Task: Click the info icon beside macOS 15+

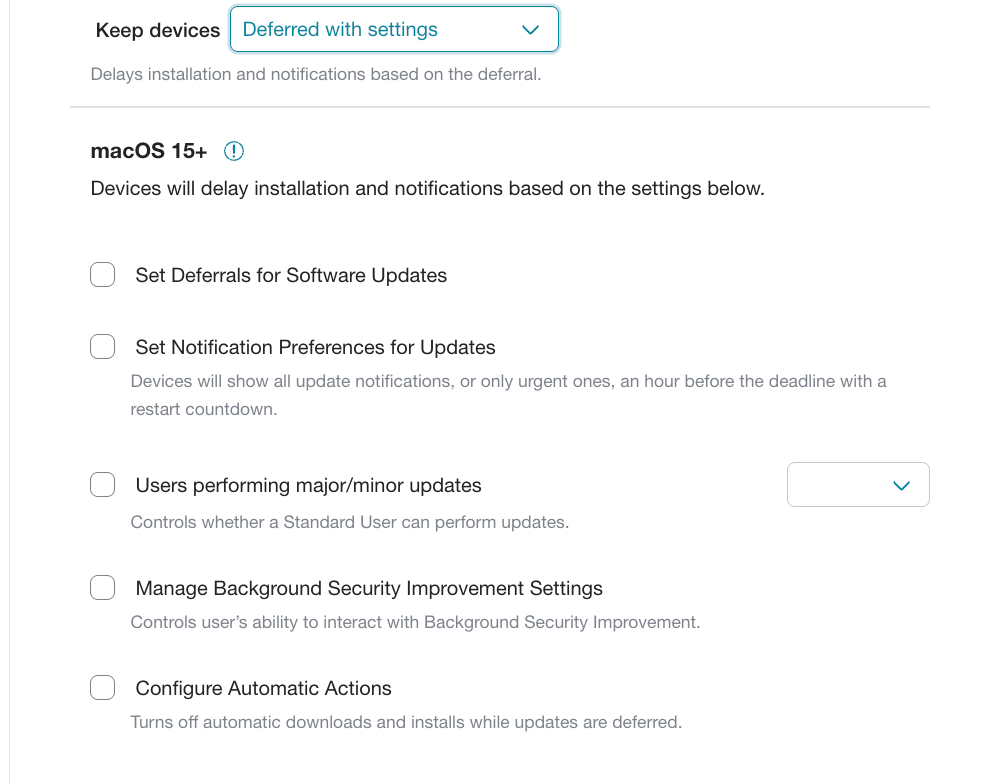Action: pyautogui.click(x=233, y=151)
